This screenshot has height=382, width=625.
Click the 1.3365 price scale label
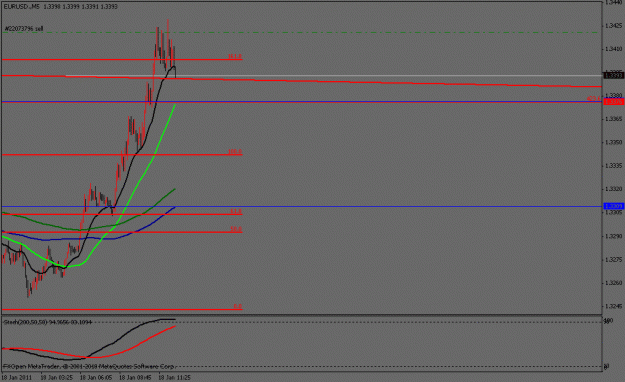point(613,119)
